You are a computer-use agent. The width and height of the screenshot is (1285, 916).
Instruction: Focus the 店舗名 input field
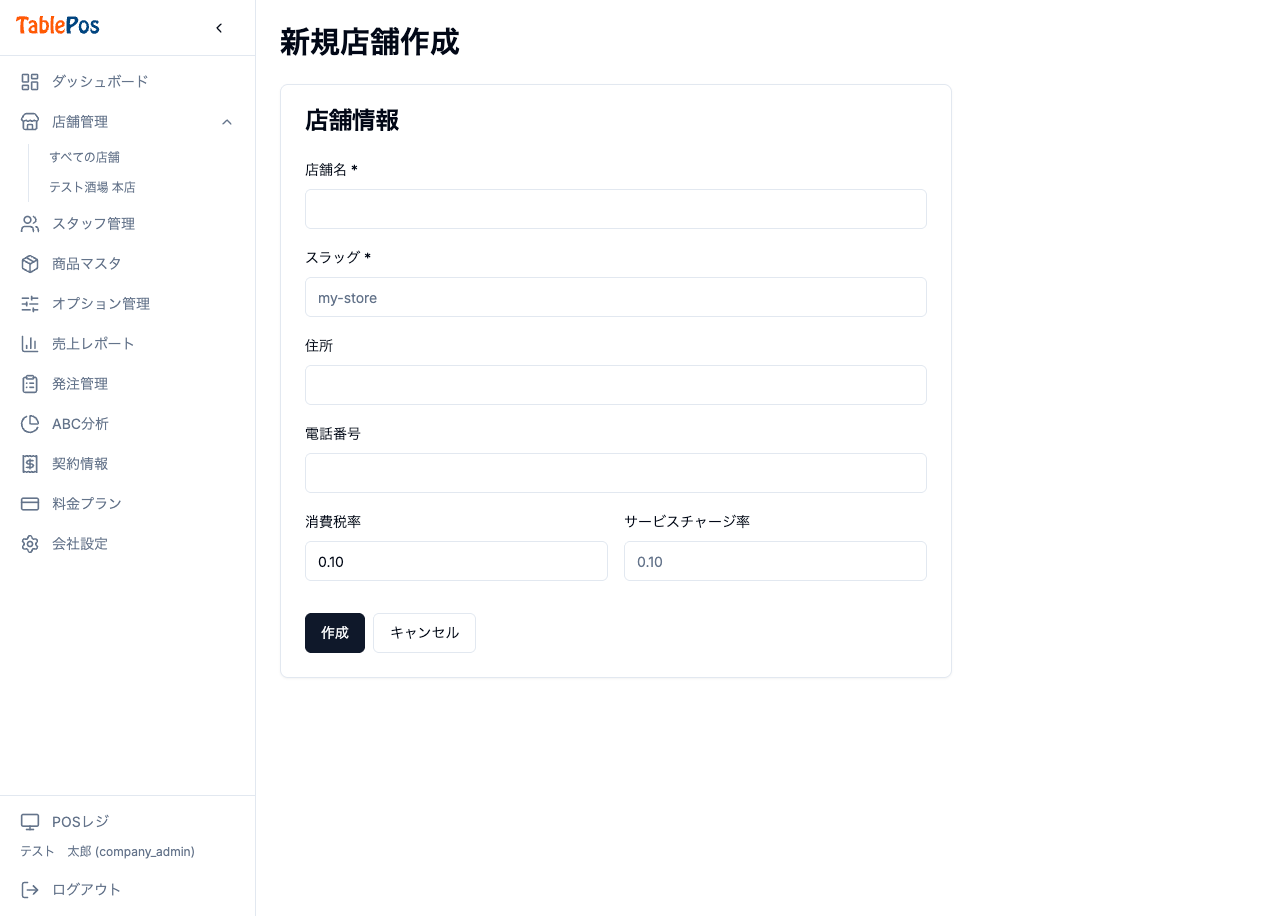tap(616, 209)
